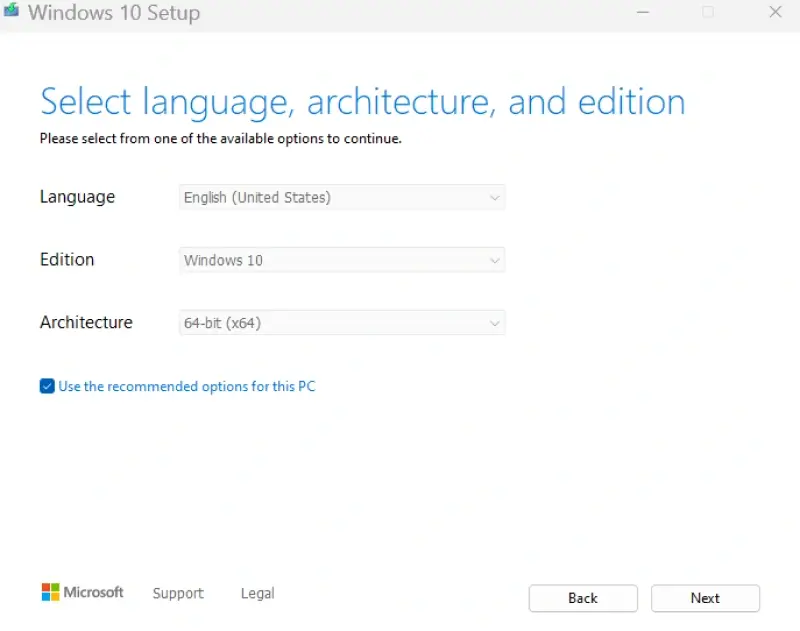Open the Edition dropdown
Viewport: 800px width, 631px height.
[342, 260]
